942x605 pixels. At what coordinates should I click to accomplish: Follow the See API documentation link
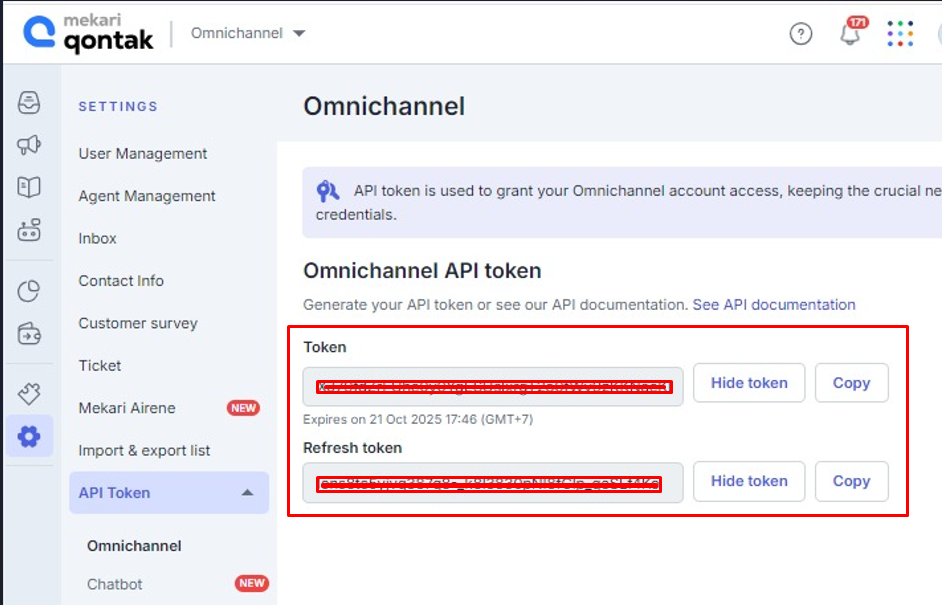(774, 305)
